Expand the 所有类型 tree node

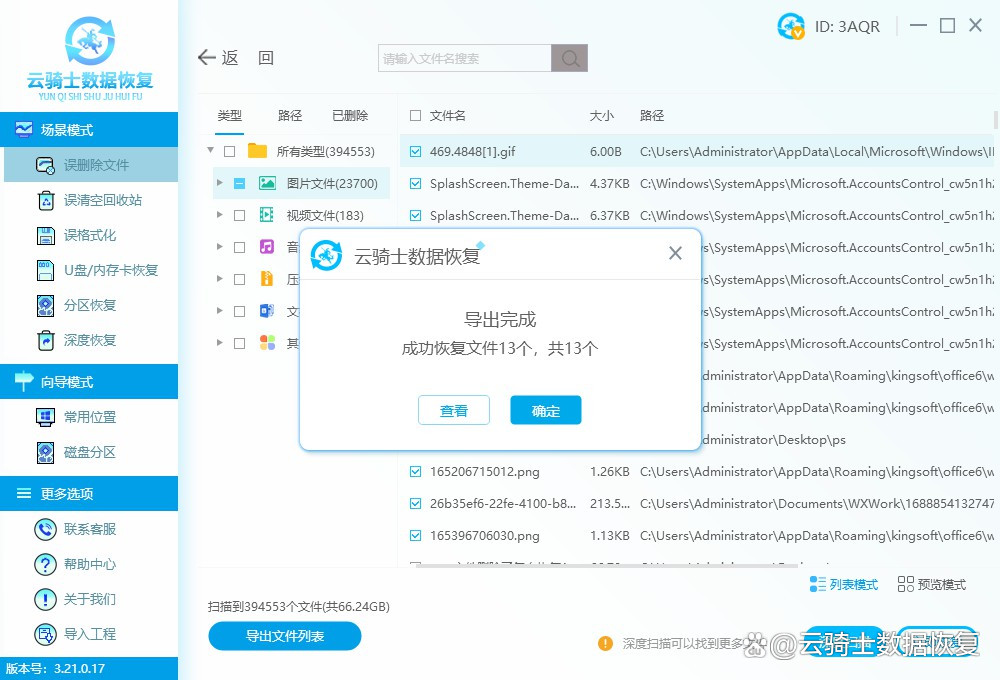tap(210, 149)
